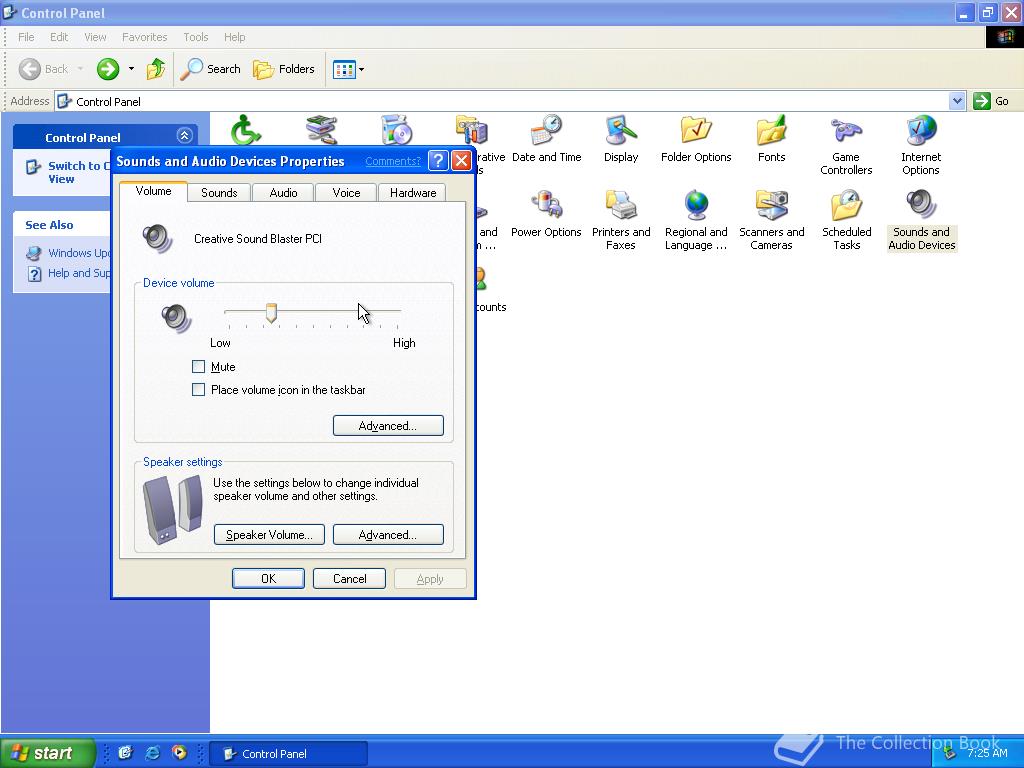This screenshot has width=1024, height=768.
Task: Open the Internet Options icon
Action: pos(921,145)
